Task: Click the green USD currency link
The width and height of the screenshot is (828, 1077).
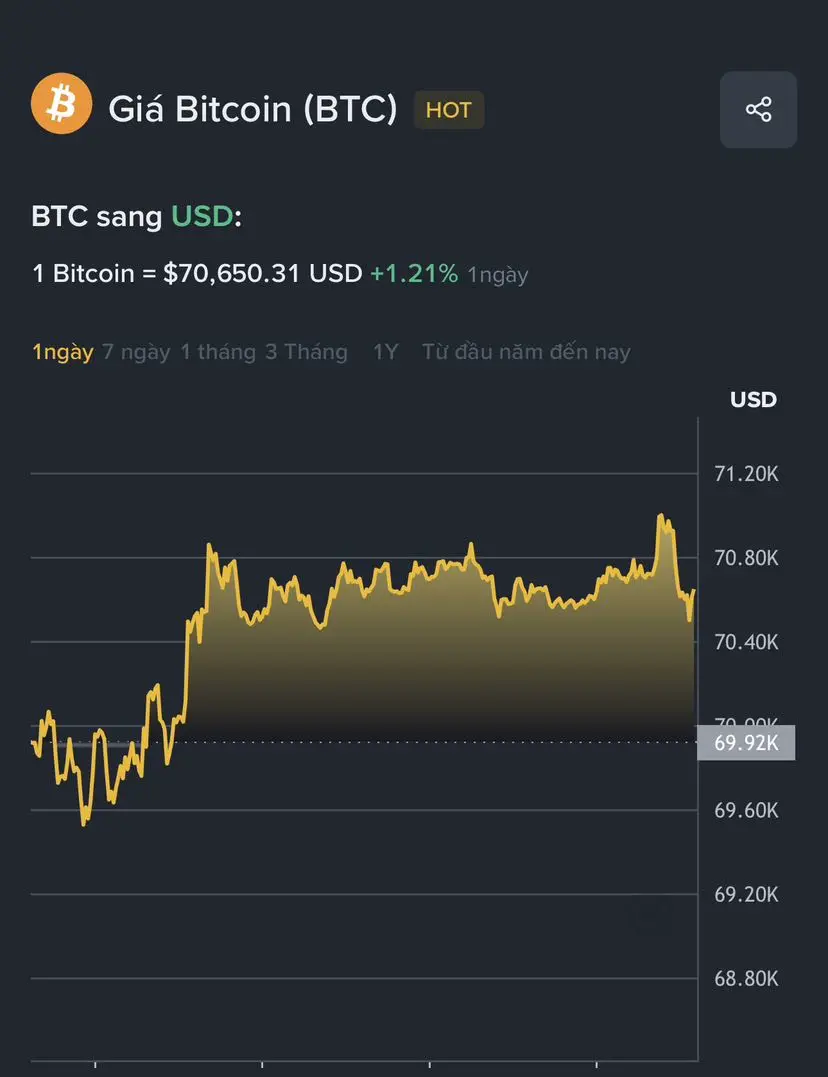Action: click(x=202, y=216)
